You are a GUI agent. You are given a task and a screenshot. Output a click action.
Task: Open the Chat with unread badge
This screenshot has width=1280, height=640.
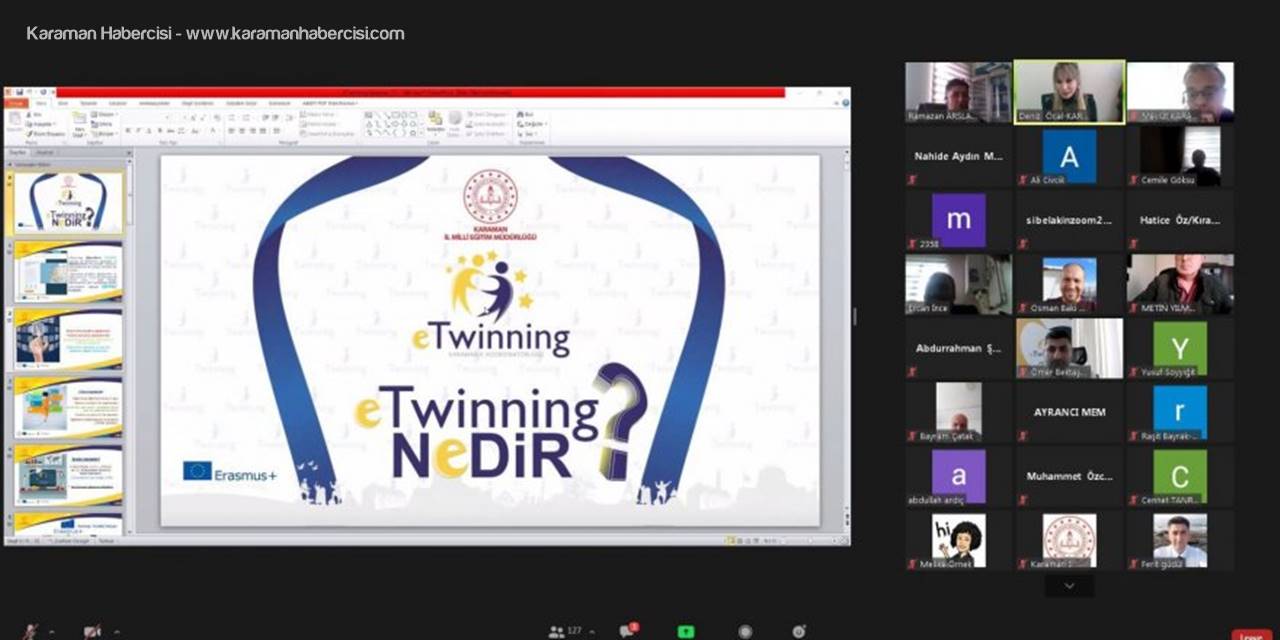tap(627, 631)
